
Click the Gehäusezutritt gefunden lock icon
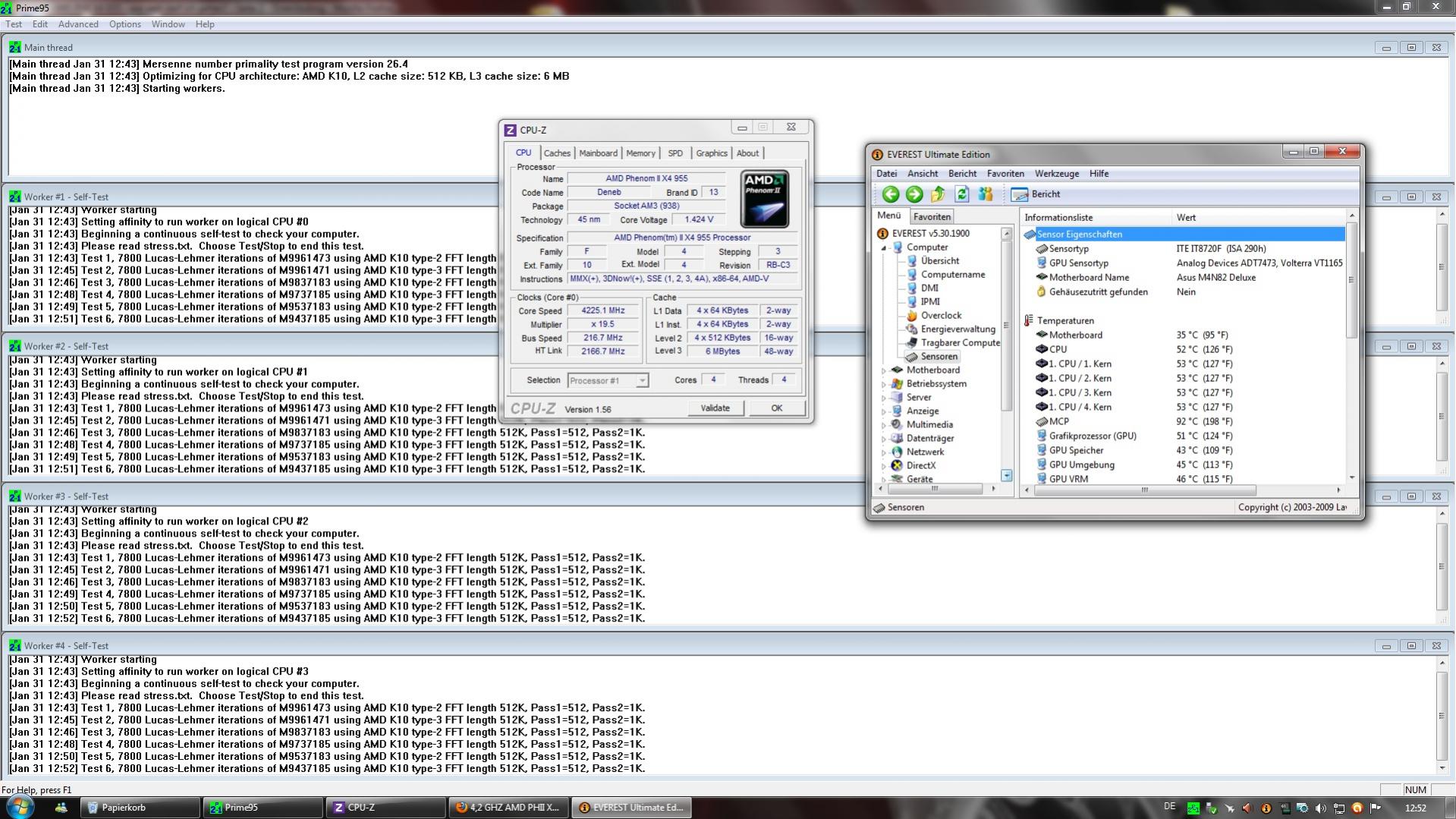pos(1042,292)
